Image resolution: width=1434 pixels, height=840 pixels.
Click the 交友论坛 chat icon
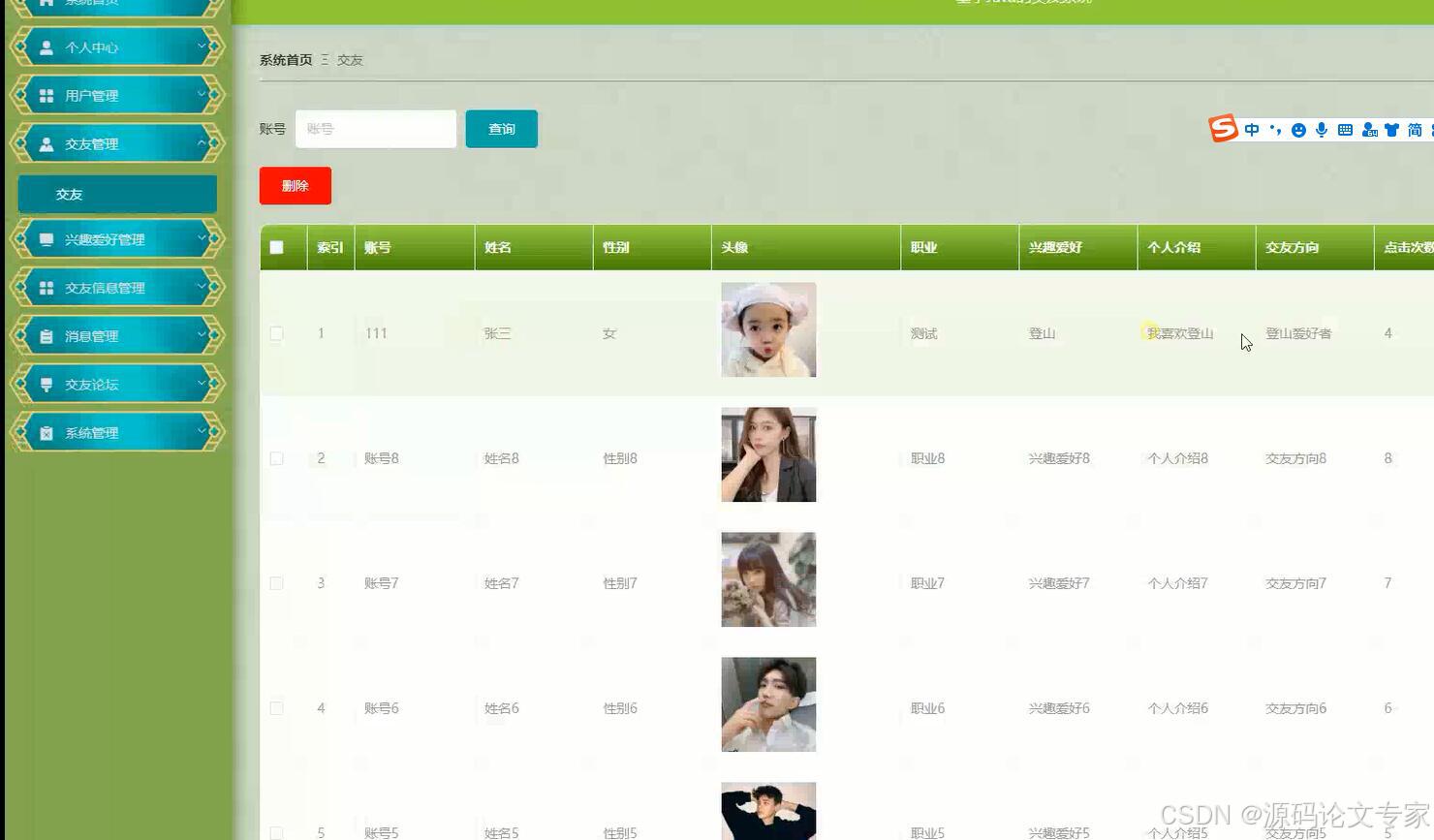47,385
